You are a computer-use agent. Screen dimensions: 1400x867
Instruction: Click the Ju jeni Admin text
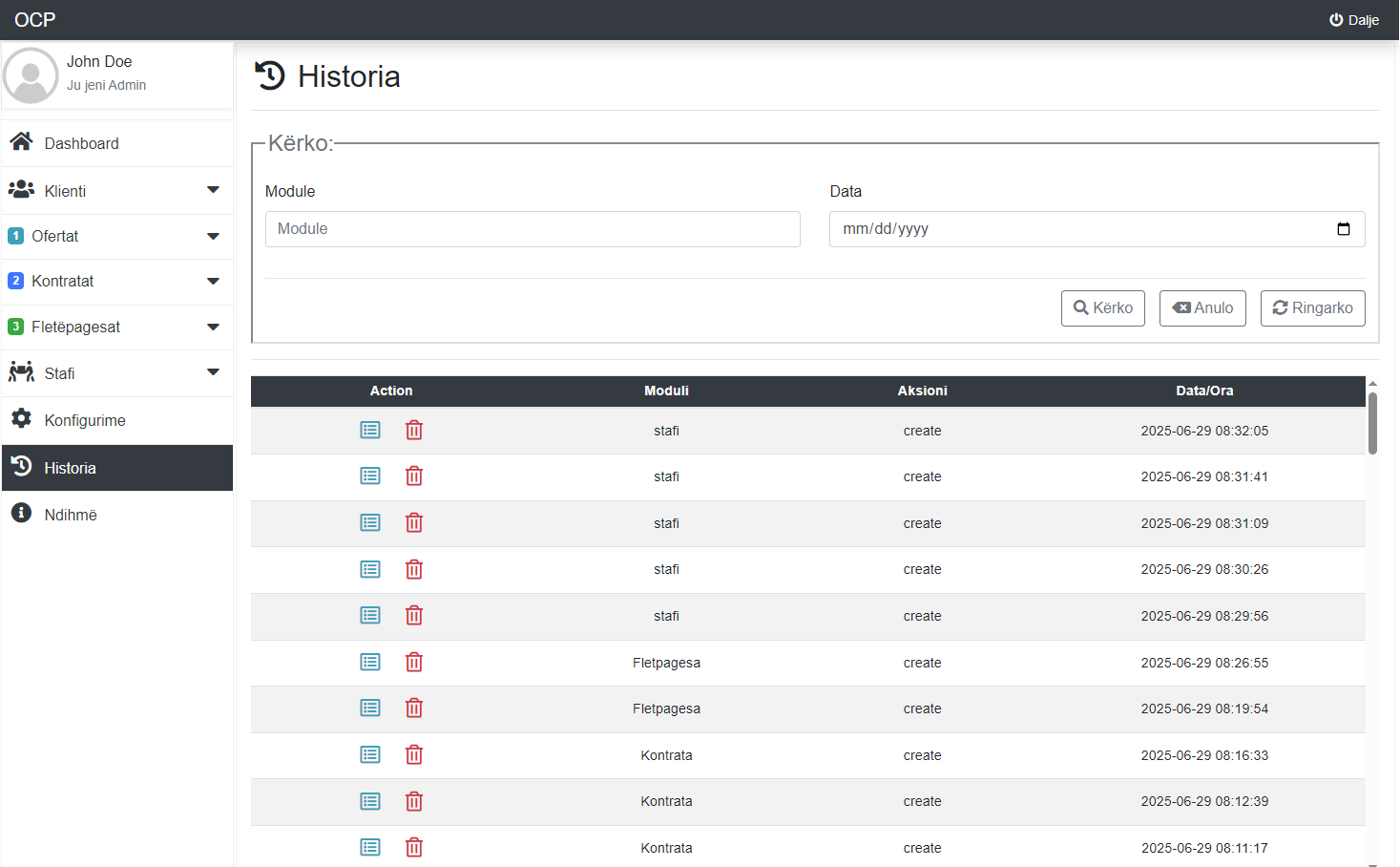point(106,85)
